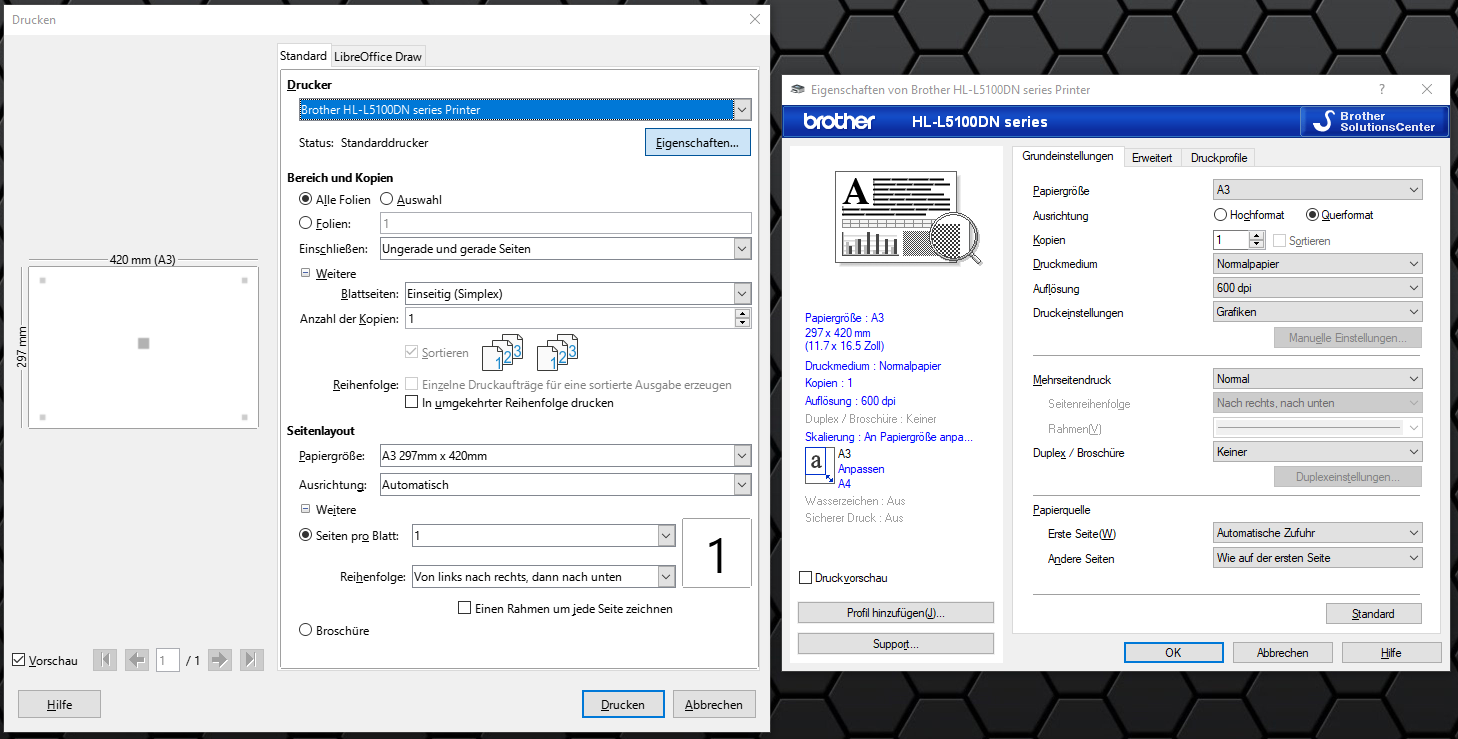Screen dimensions: 1458x739
Task: Open Erste Seite paper source dropdown
Action: [x=1317, y=533]
